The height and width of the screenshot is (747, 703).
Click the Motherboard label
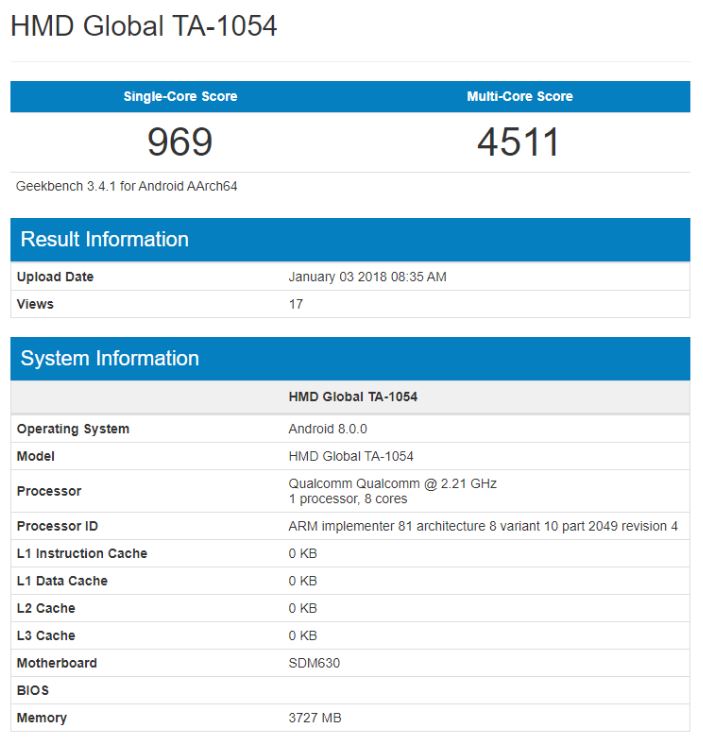tap(57, 663)
